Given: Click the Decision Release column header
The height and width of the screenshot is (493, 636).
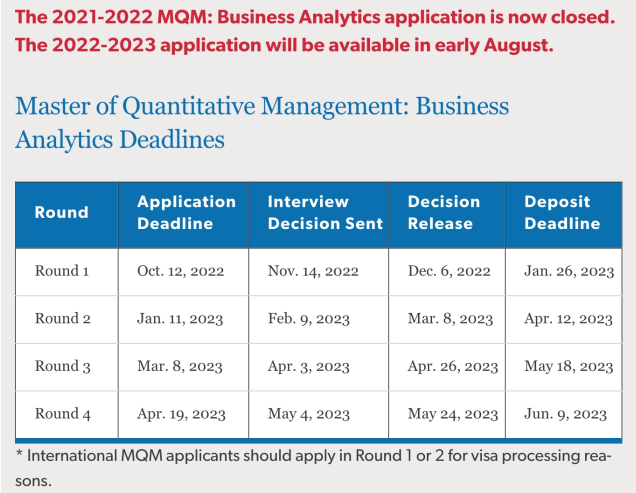Looking at the screenshot, I should (x=444, y=212).
